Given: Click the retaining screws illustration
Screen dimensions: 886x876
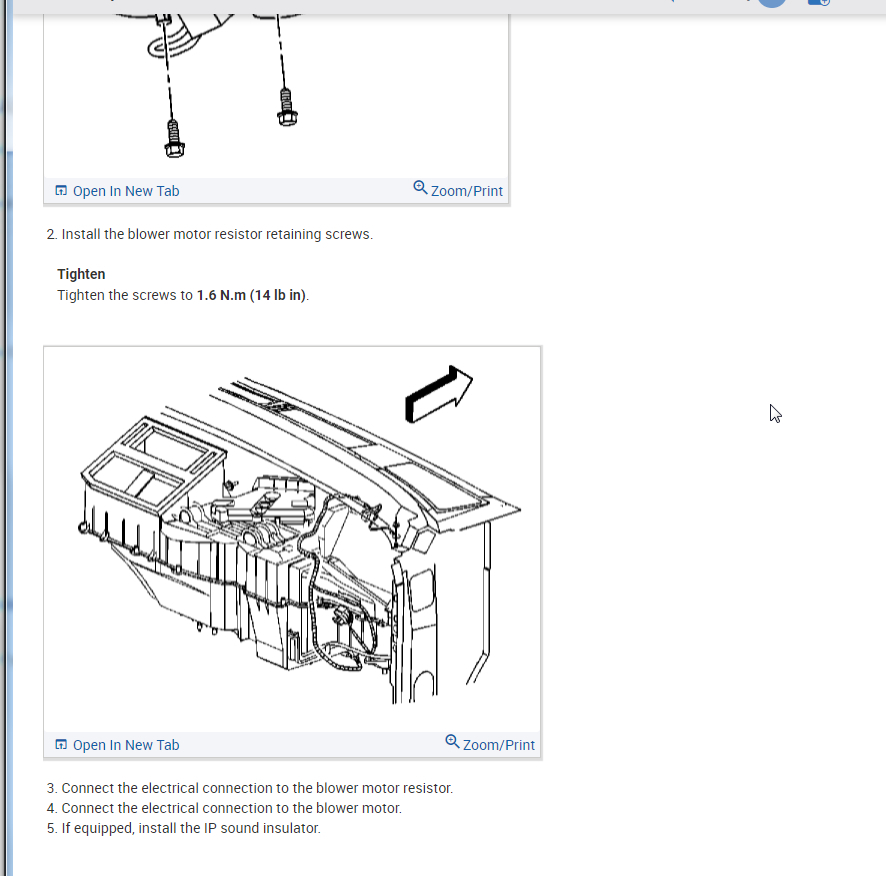Looking at the screenshot, I should (276, 96).
